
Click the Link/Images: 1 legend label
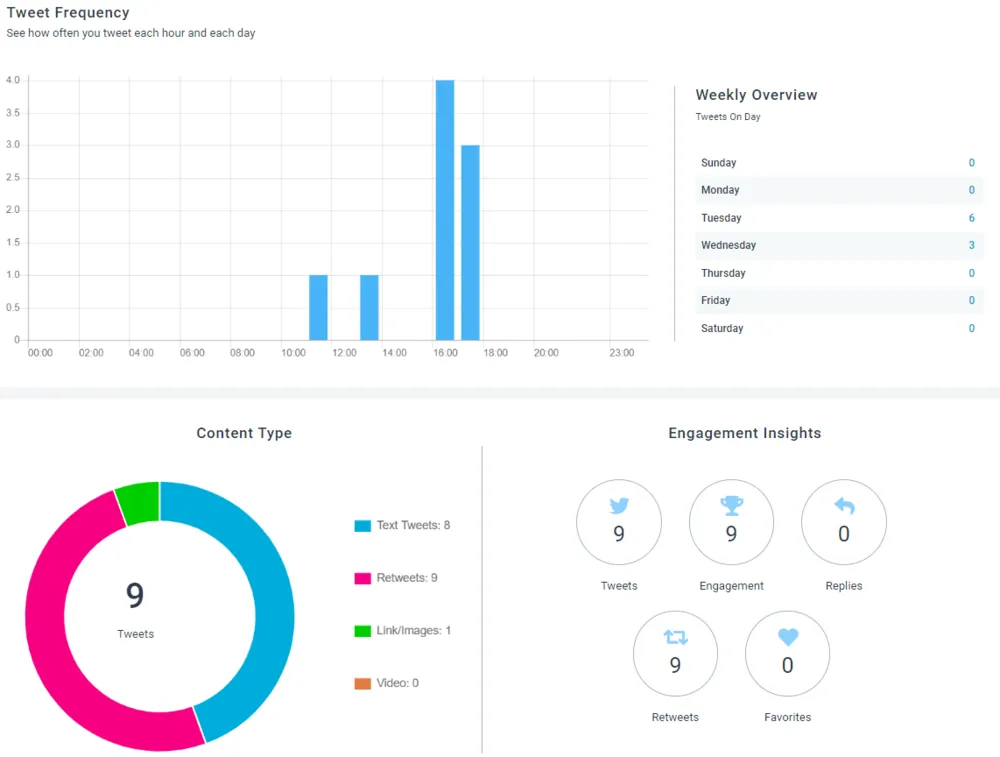coord(413,631)
